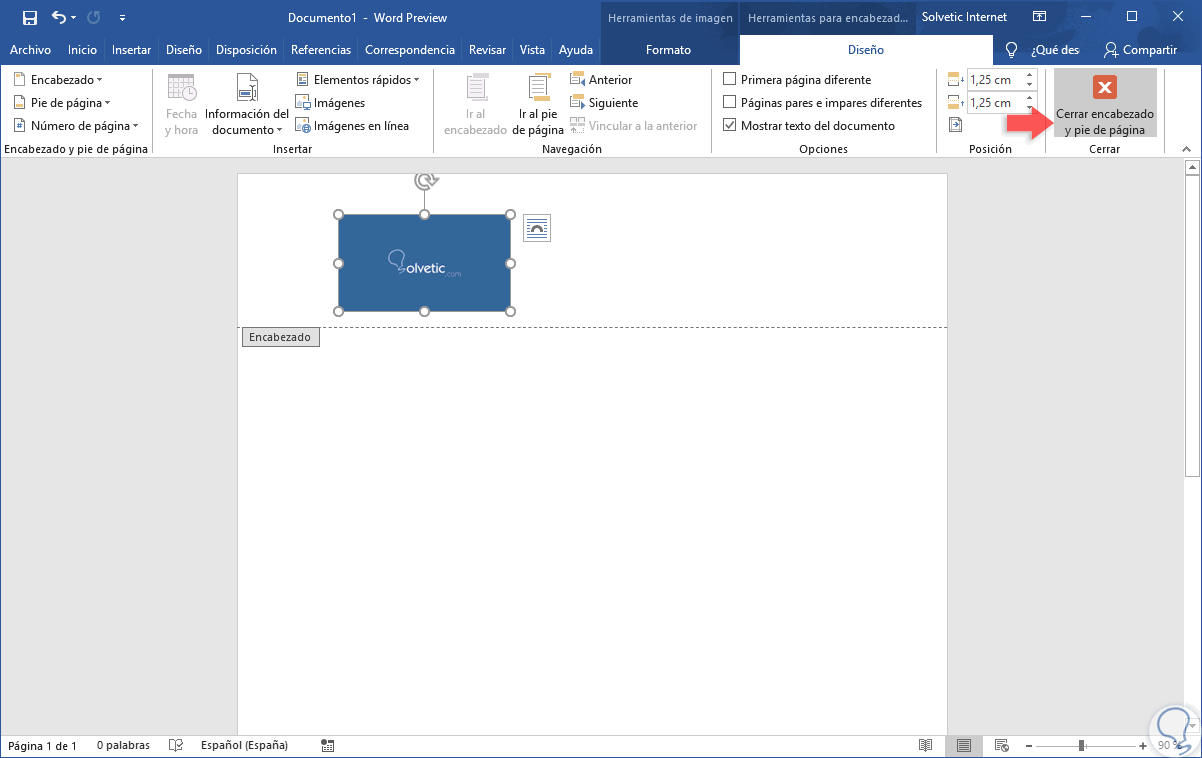Click the zoom out minus button
This screenshot has height=758, width=1202.
tap(1029, 746)
